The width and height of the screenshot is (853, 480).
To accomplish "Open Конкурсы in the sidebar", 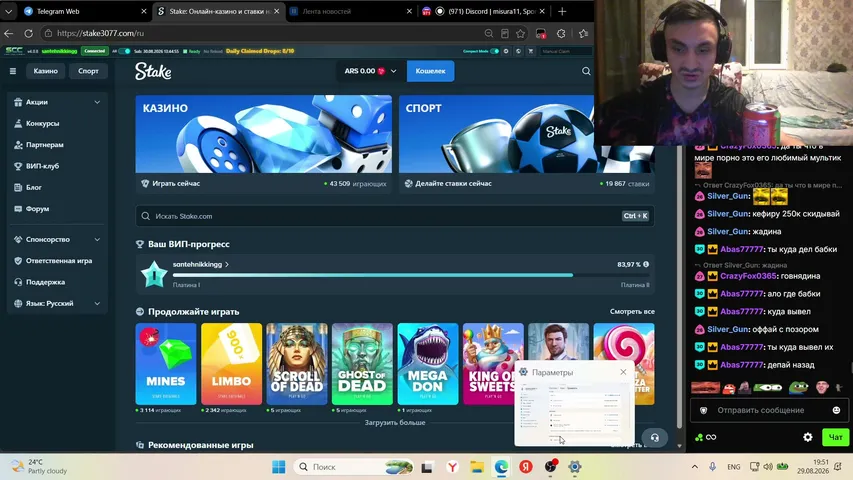I will 42,124.
